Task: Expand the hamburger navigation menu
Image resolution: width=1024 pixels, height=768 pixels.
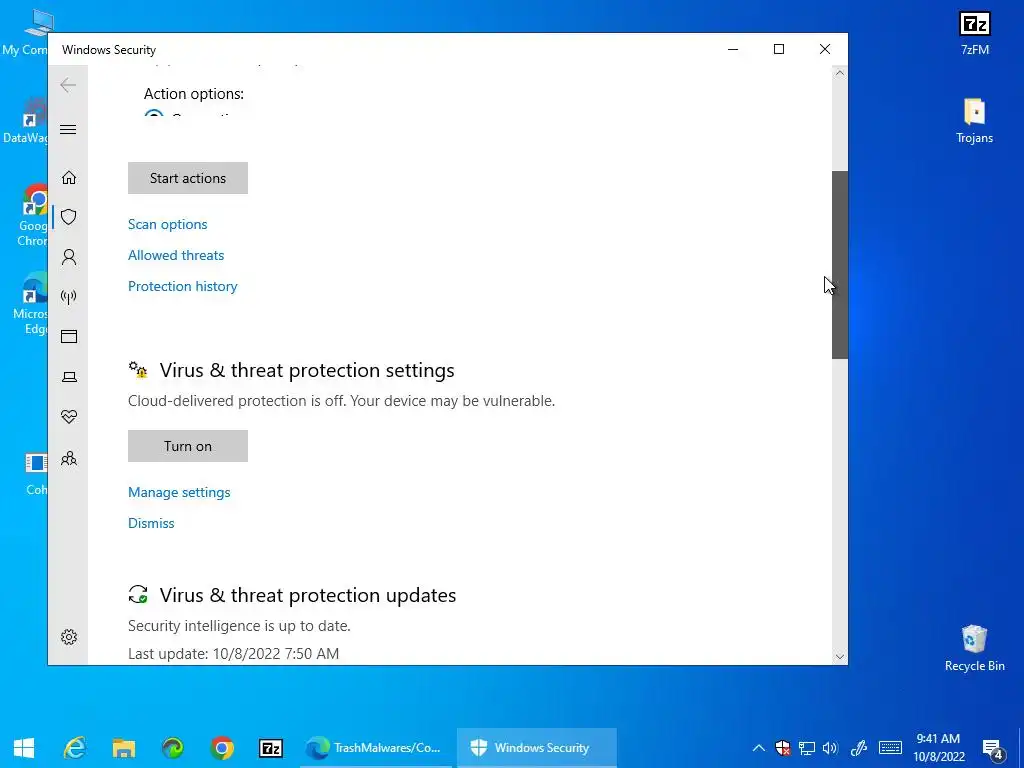Action: coord(68,129)
